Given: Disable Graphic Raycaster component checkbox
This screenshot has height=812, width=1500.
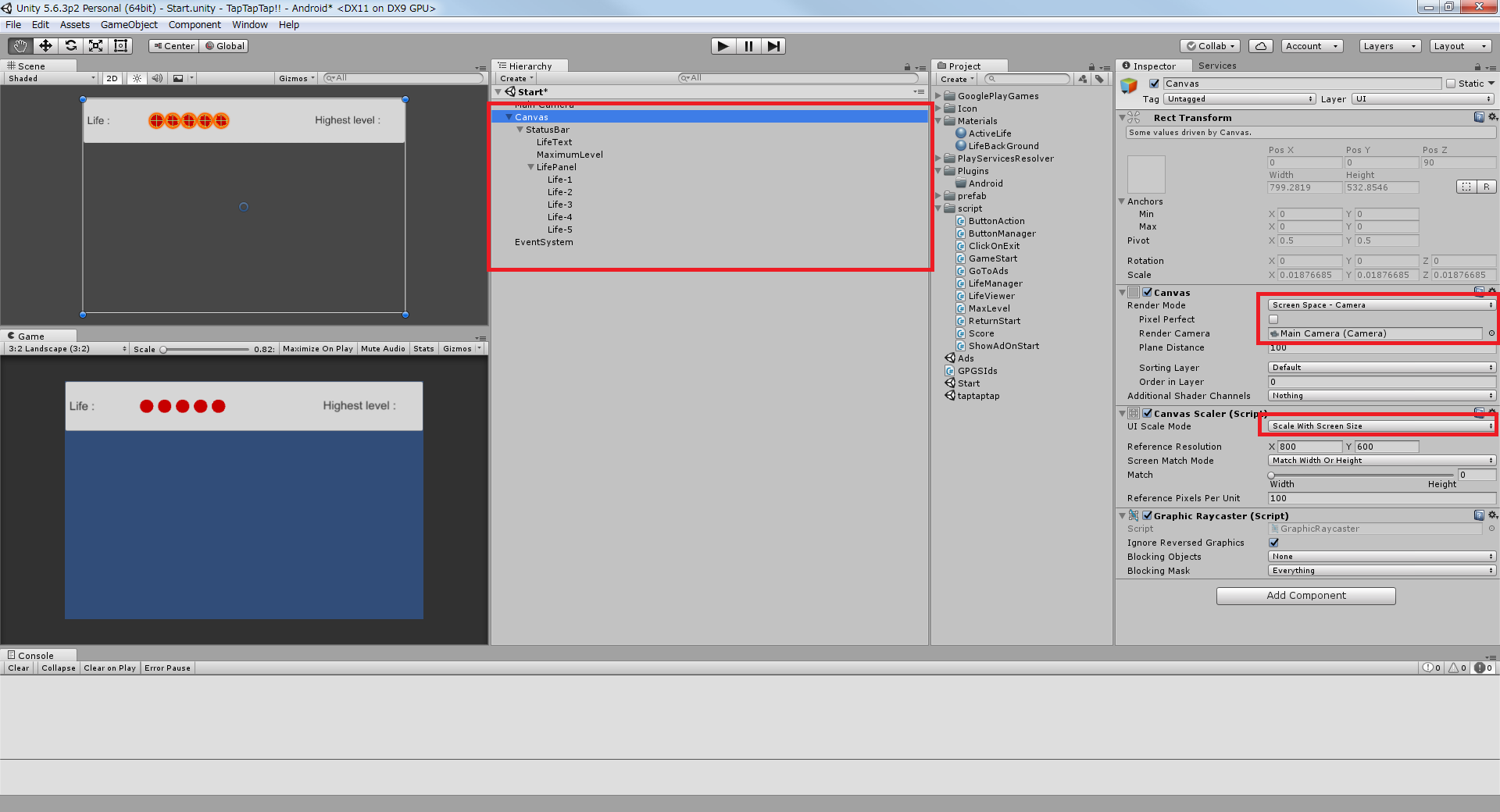Looking at the screenshot, I should [1148, 516].
